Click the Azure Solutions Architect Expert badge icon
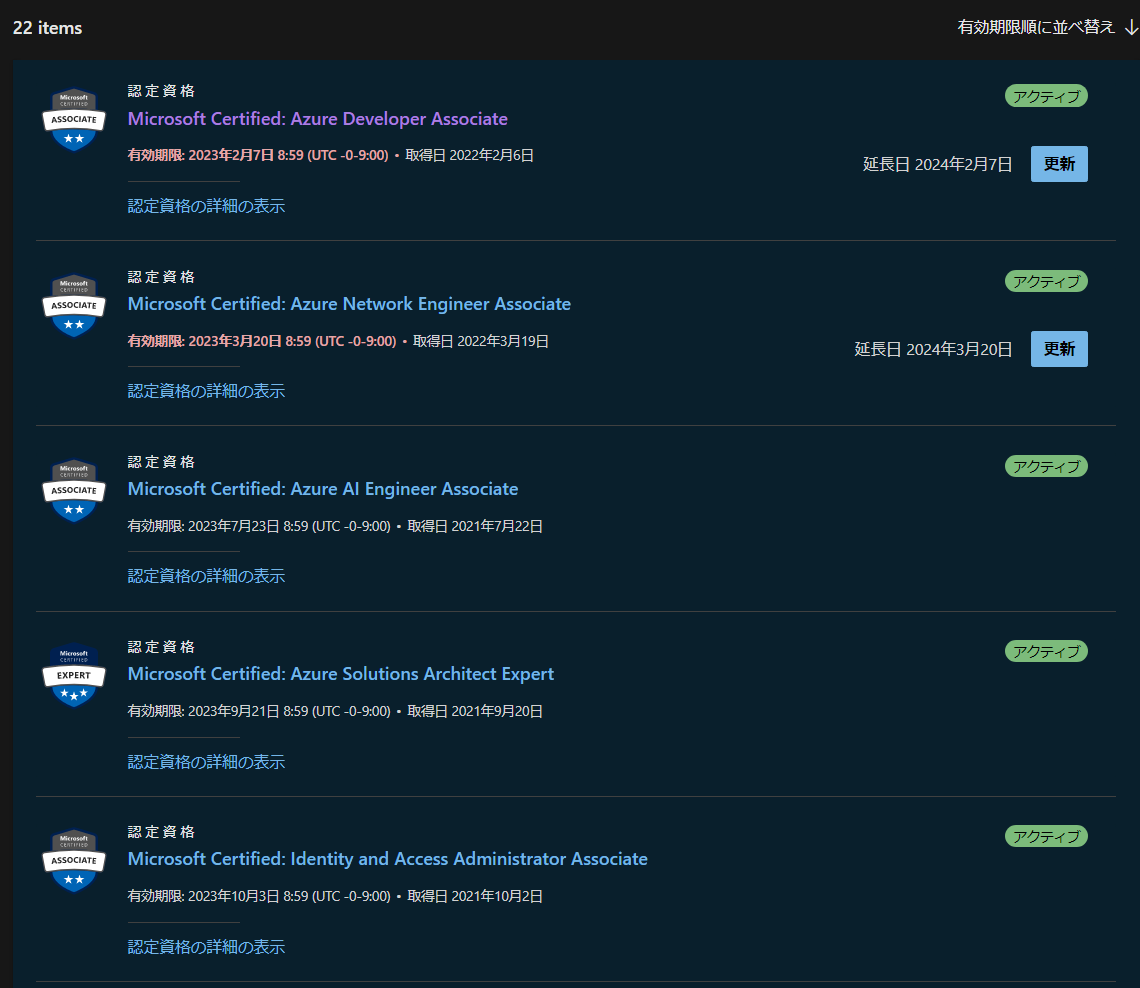The image size is (1140, 988). coord(74,675)
